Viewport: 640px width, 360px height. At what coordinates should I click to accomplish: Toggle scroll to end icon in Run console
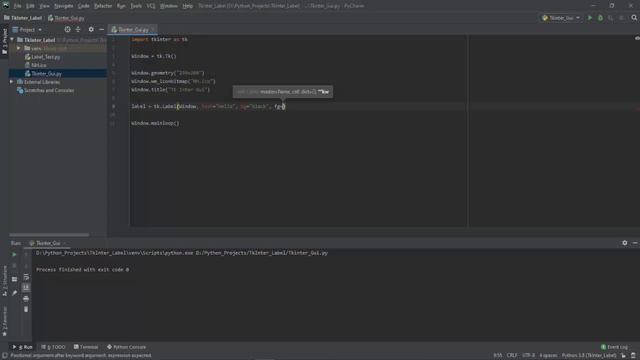[x=26, y=288]
